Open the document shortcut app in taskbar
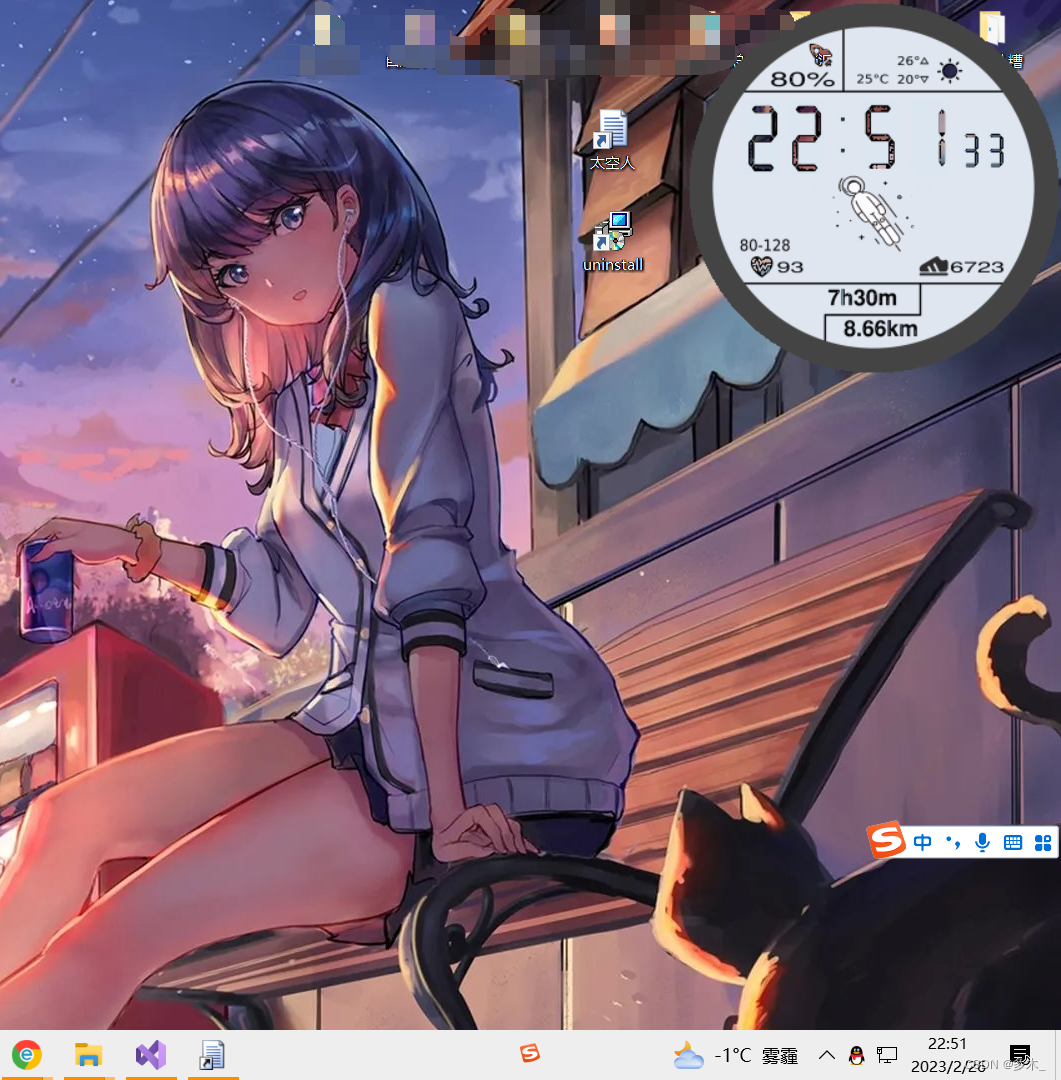The width and height of the screenshot is (1061, 1080). tap(212, 1055)
